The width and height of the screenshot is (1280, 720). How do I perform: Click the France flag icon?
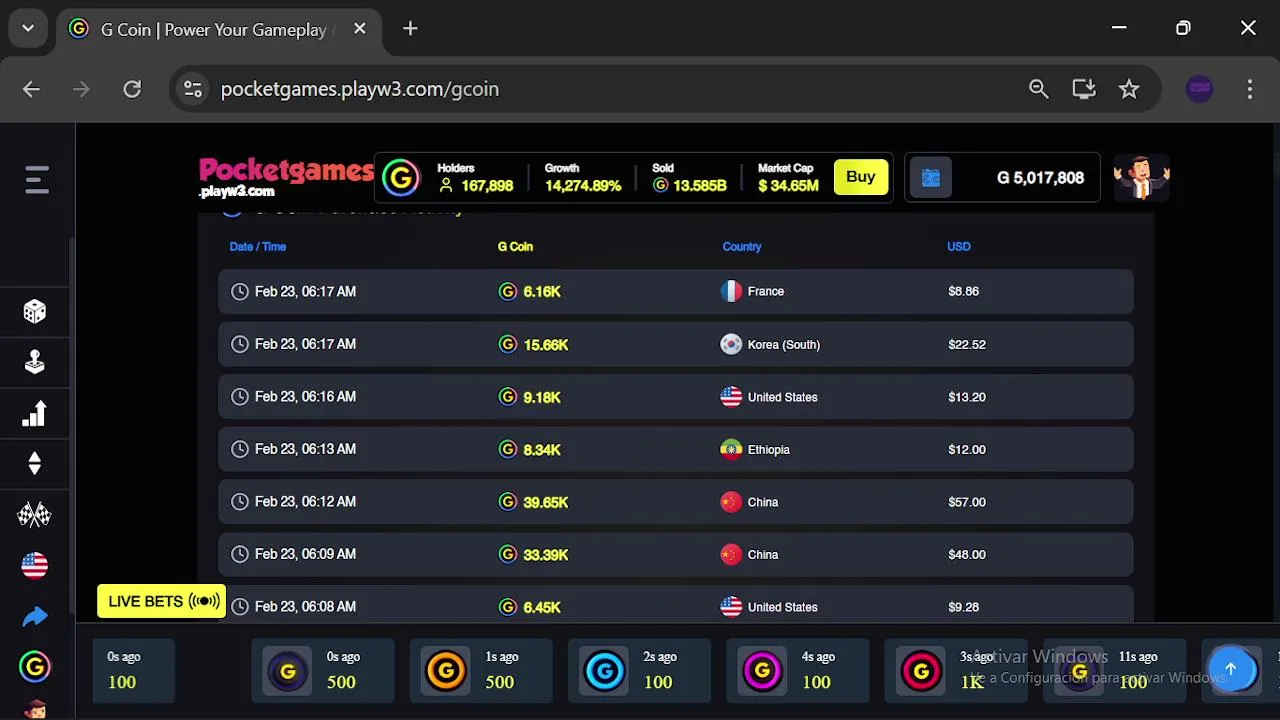(x=731, y=292)
